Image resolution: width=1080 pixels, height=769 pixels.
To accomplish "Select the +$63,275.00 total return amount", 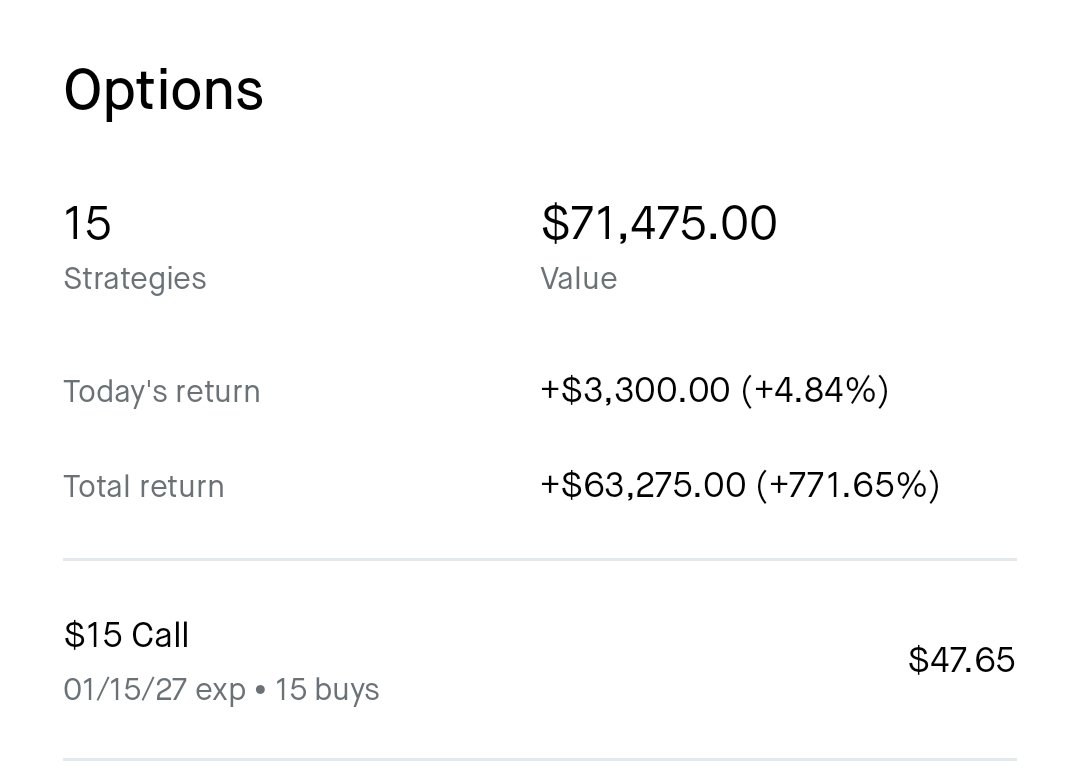I will click(x=643, y=484).
